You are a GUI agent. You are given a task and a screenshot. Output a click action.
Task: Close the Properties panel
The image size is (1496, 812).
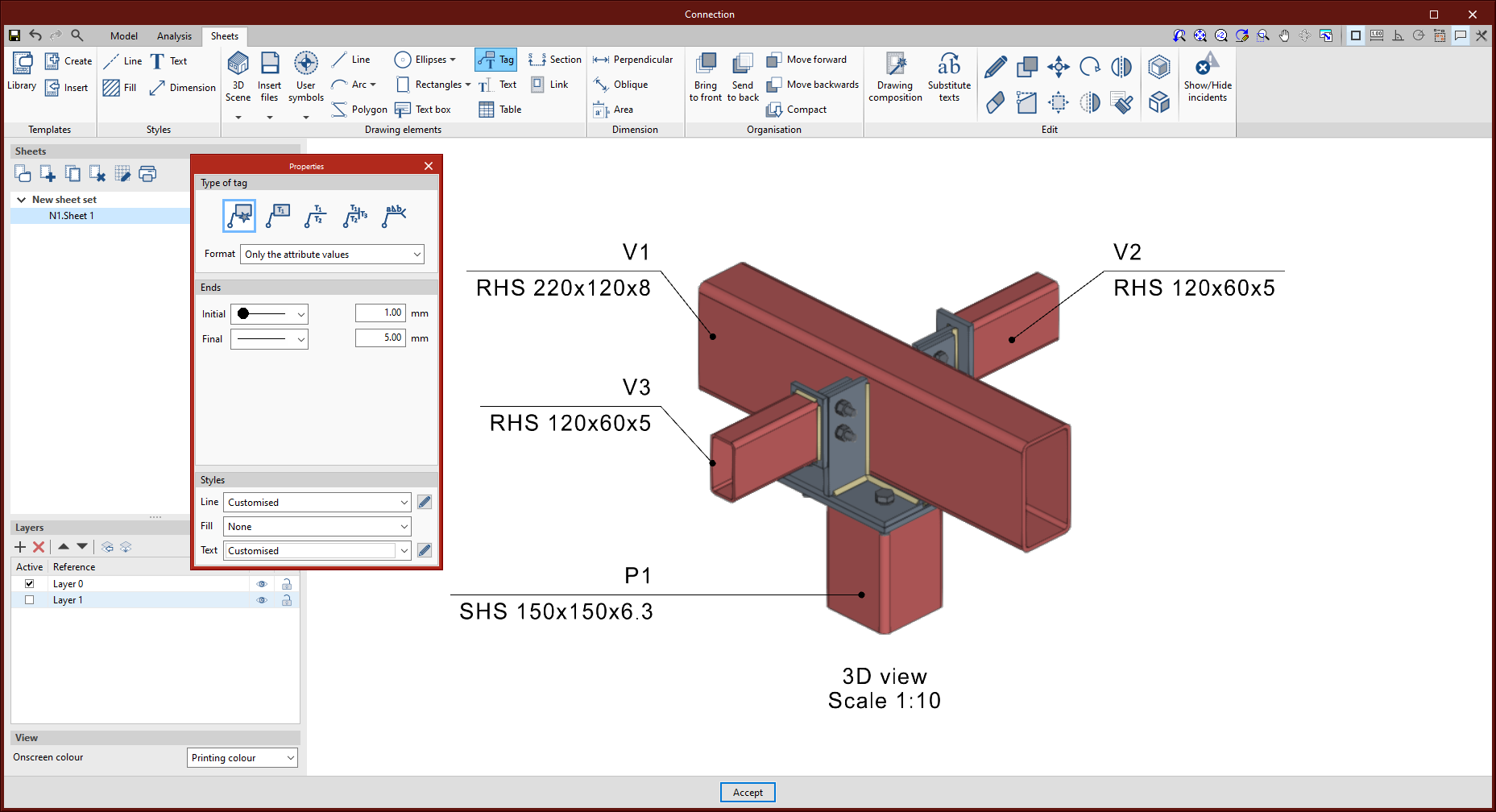429,166
